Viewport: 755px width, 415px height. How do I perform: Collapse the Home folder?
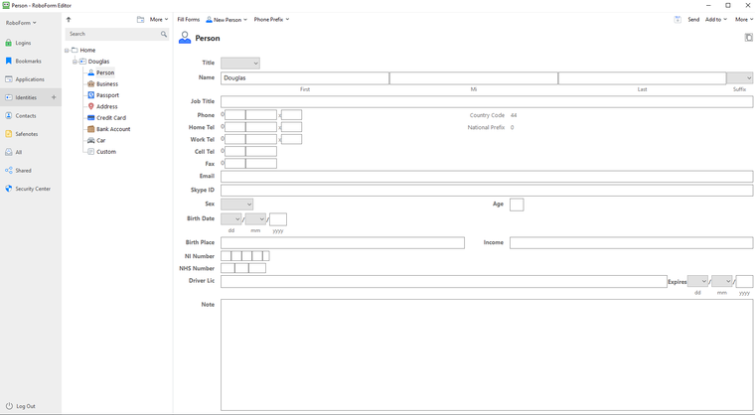(67, 50)
